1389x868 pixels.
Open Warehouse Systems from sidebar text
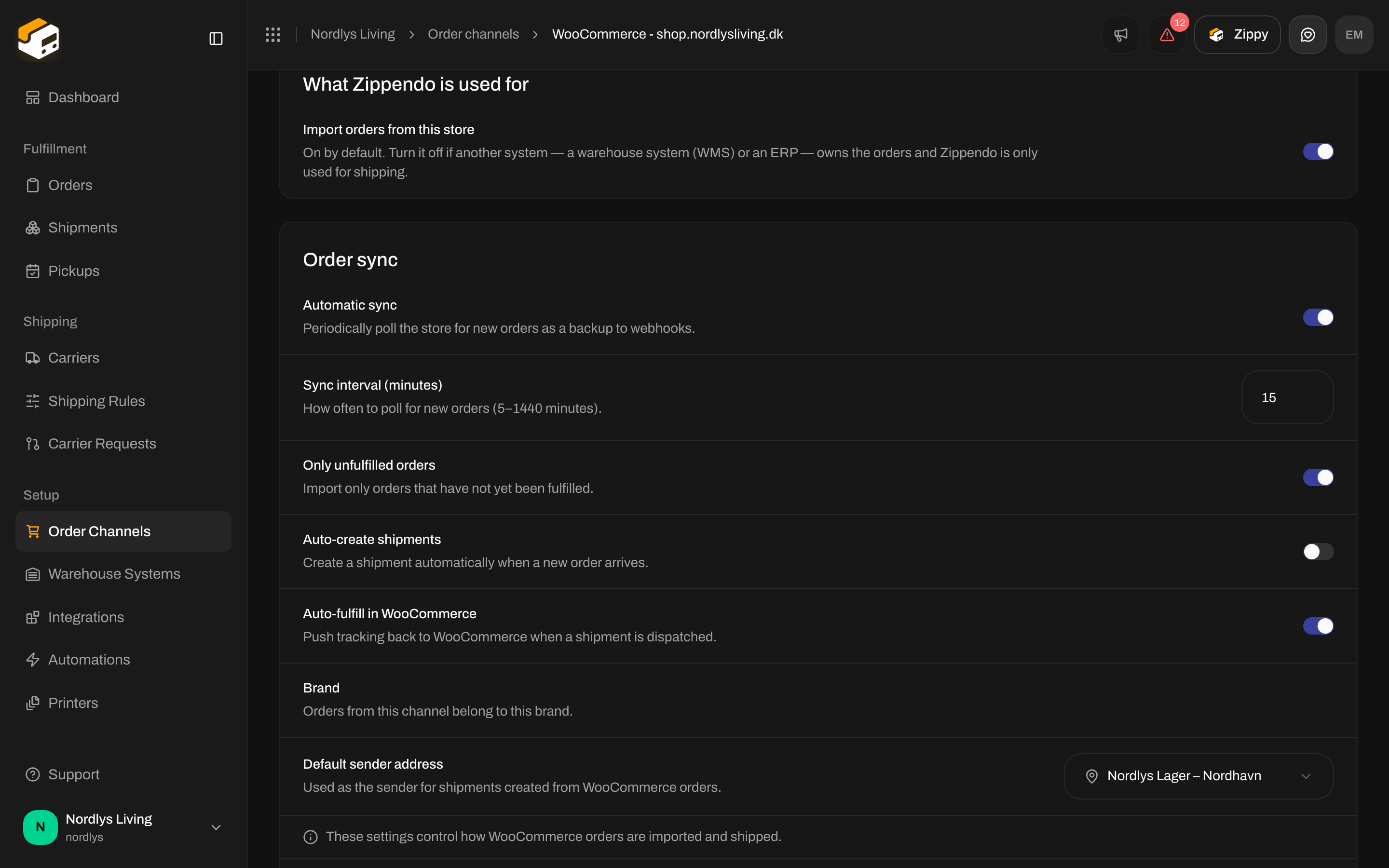pos(114,574)
